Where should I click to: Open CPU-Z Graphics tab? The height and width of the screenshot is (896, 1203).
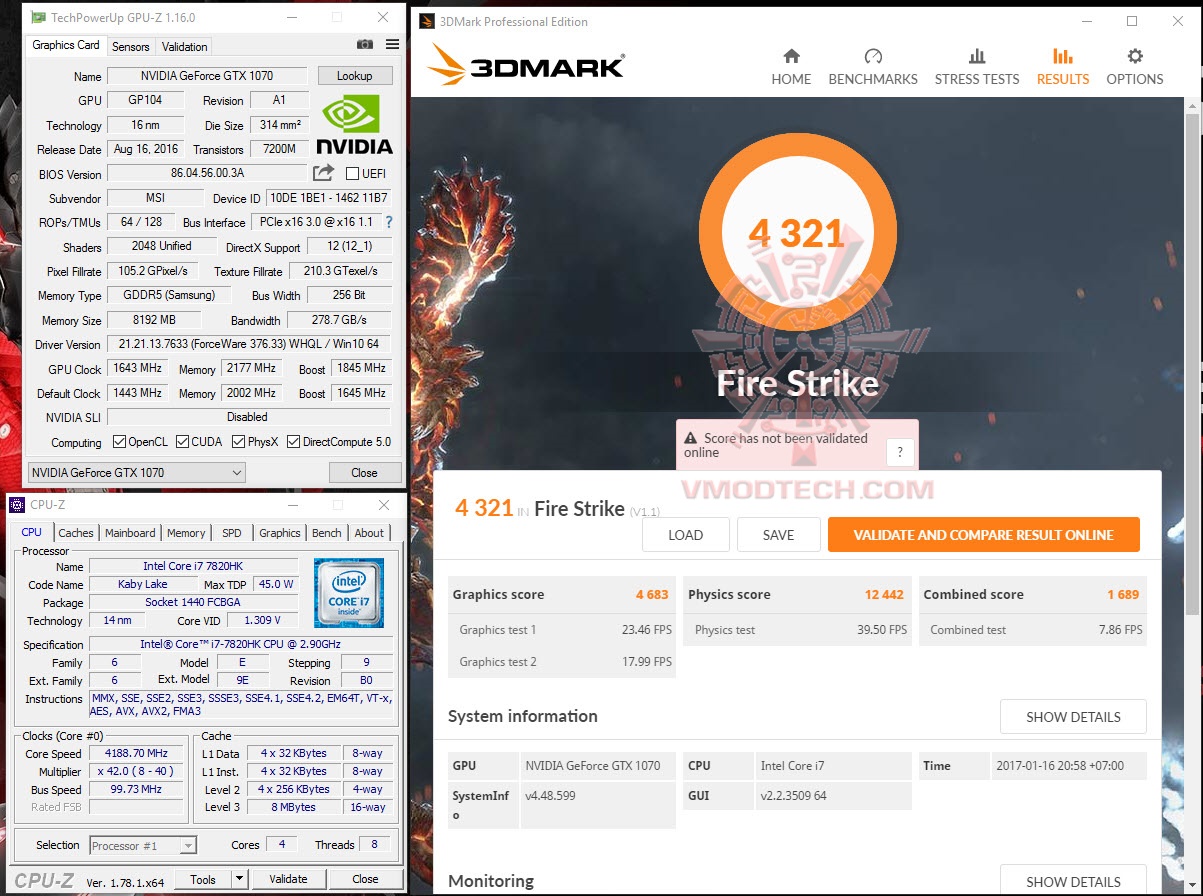(280, 533)
